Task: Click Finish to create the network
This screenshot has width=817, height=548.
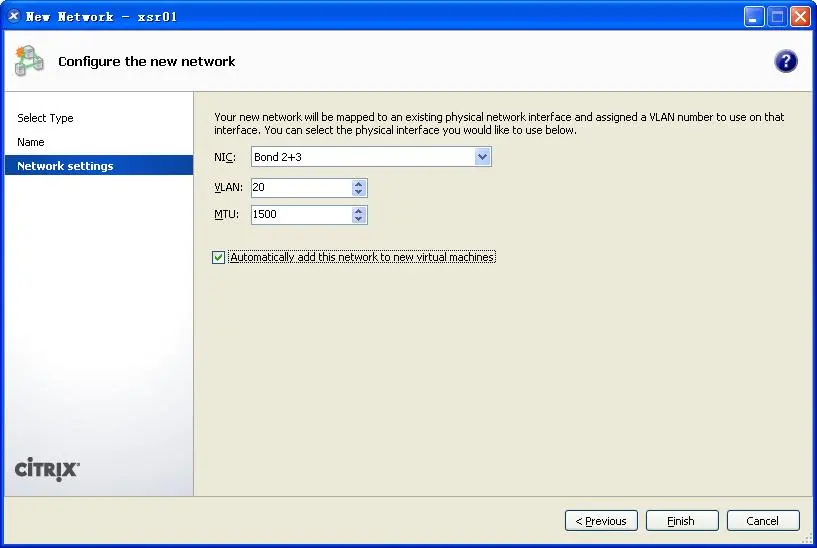Action: coord(682,521)
